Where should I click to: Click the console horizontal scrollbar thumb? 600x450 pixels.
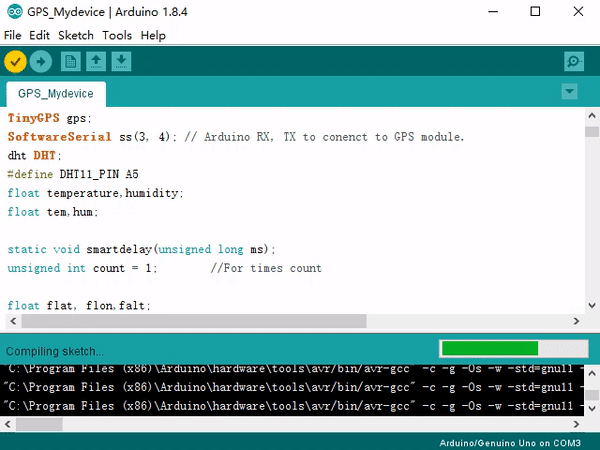tap(39, 424)
